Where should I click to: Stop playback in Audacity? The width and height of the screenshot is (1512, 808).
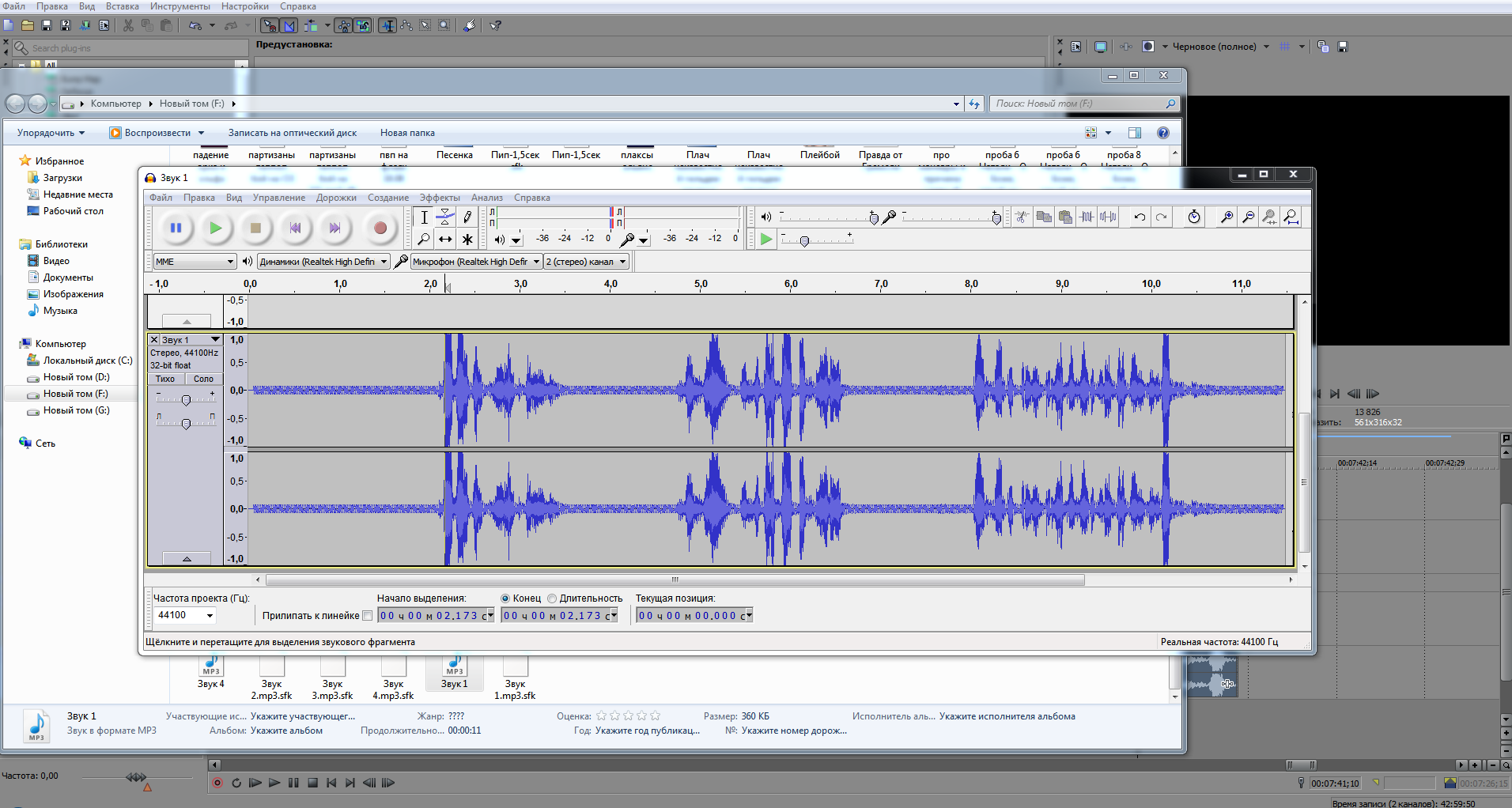(255, 228)
